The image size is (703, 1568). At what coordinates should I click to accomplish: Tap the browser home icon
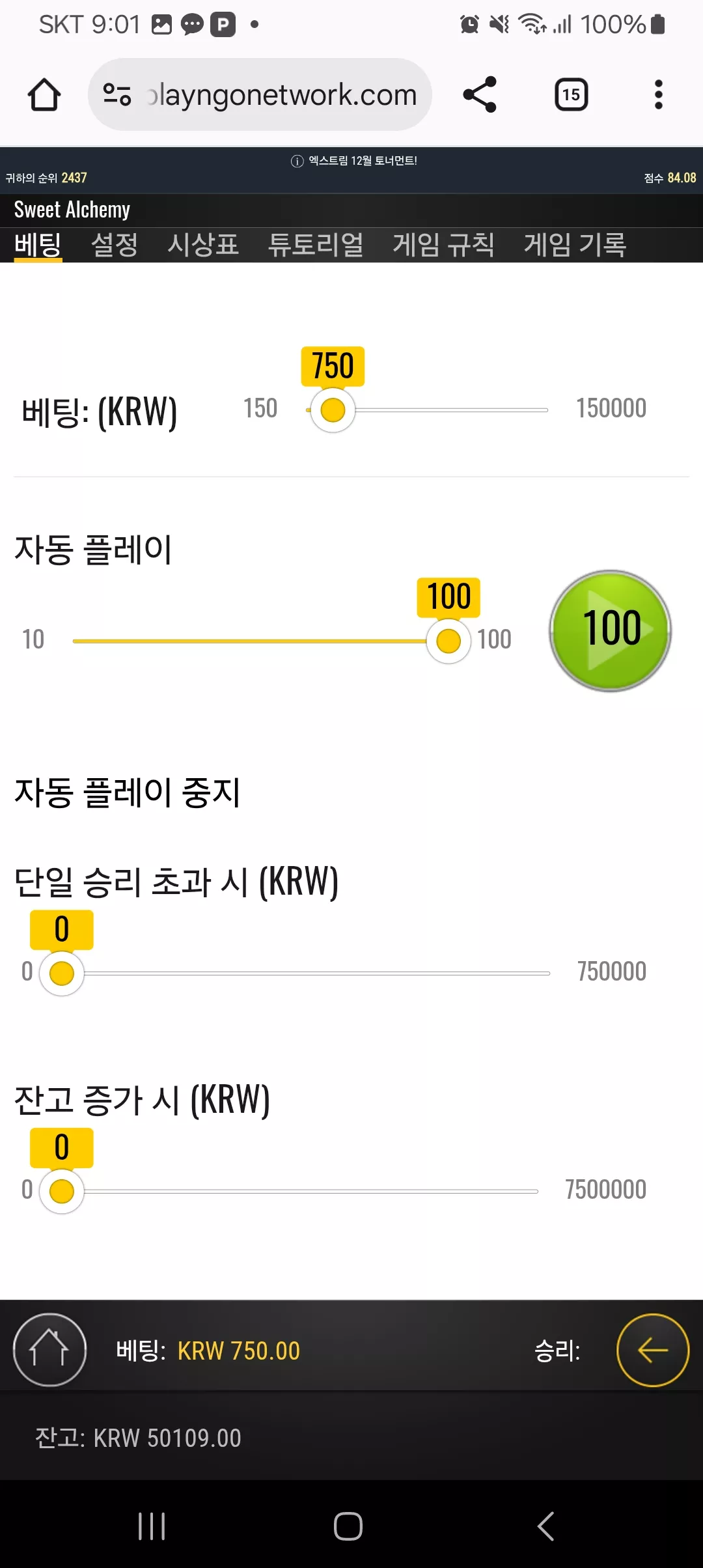coord(44,95)
